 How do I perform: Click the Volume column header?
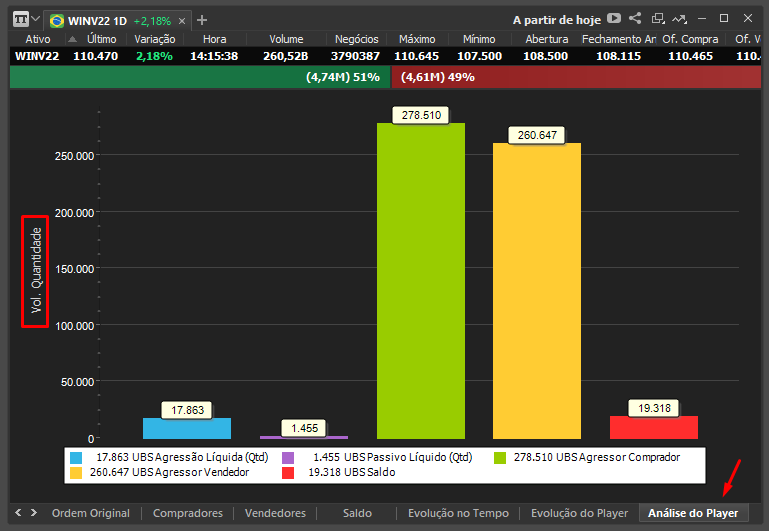286,39
